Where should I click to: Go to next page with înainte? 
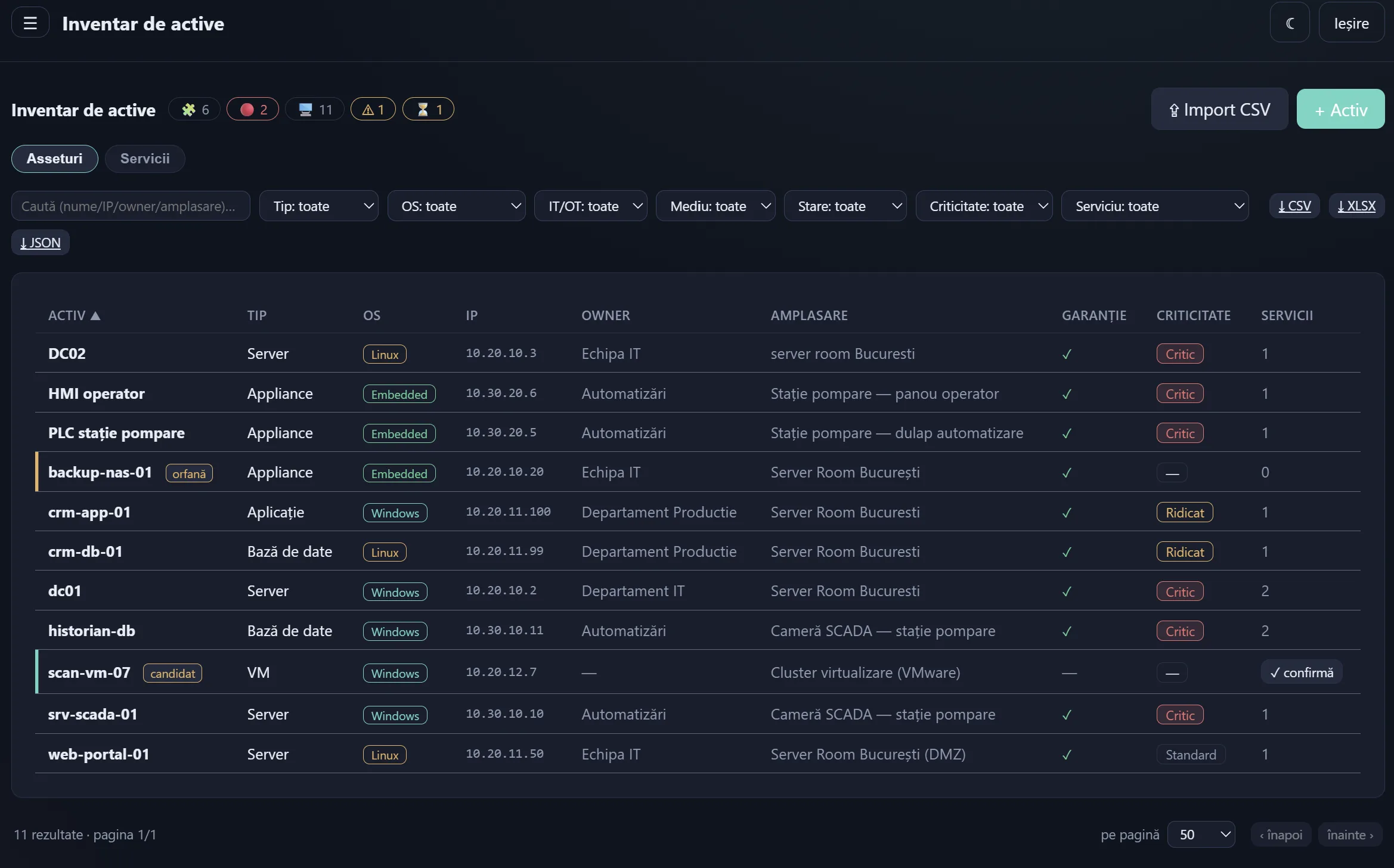point(1350,835)
